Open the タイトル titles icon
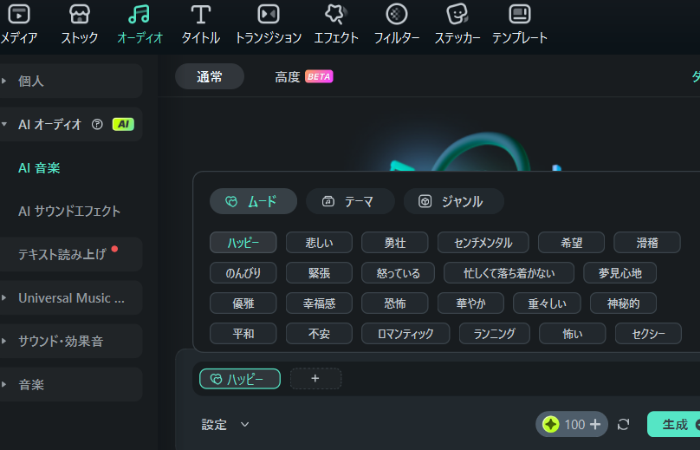Viewport: 700px width, 450px height. point(201,14)
